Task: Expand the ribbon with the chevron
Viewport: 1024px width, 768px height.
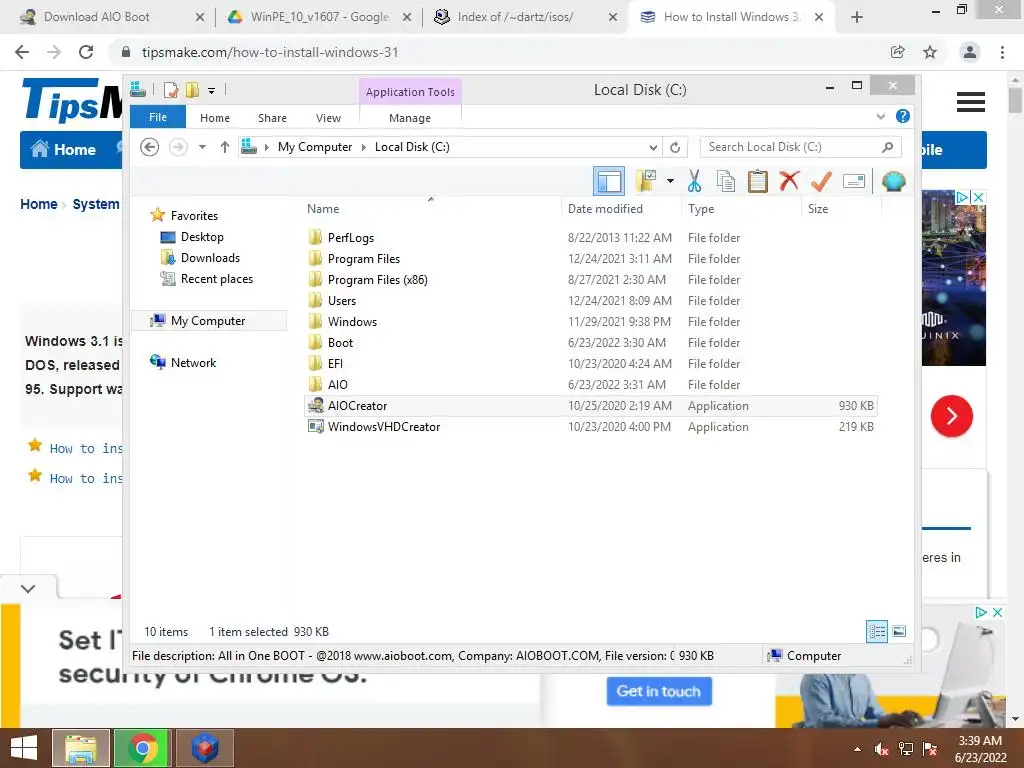Action: click(x=880, y=117)
